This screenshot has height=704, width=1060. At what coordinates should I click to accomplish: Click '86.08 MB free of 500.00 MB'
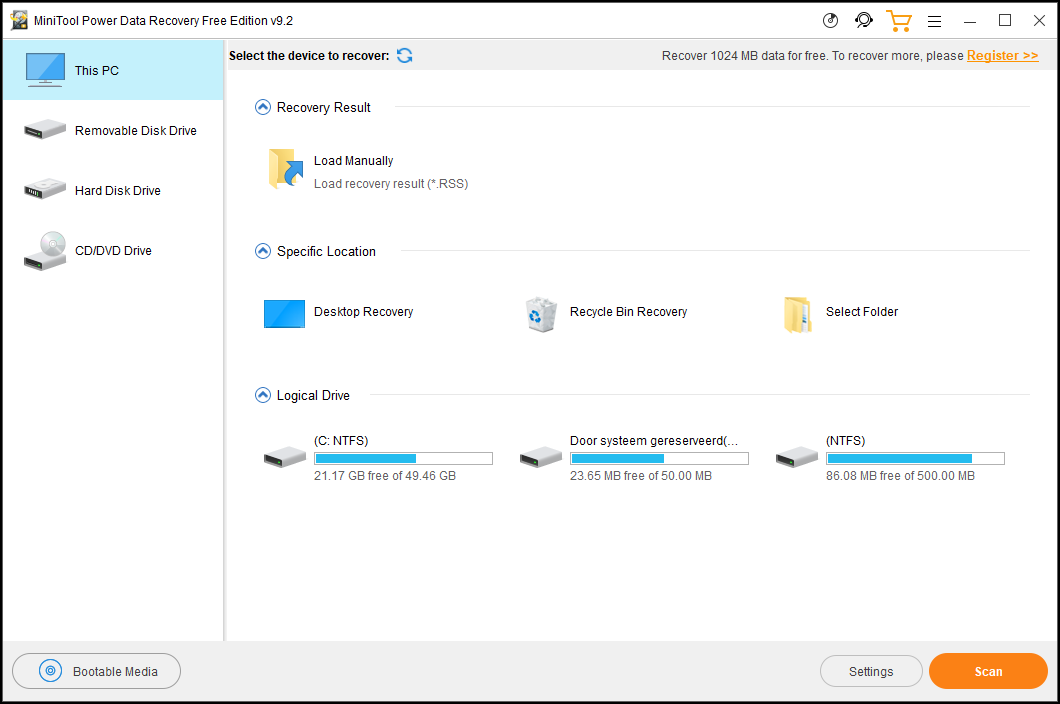click(900, 476)
